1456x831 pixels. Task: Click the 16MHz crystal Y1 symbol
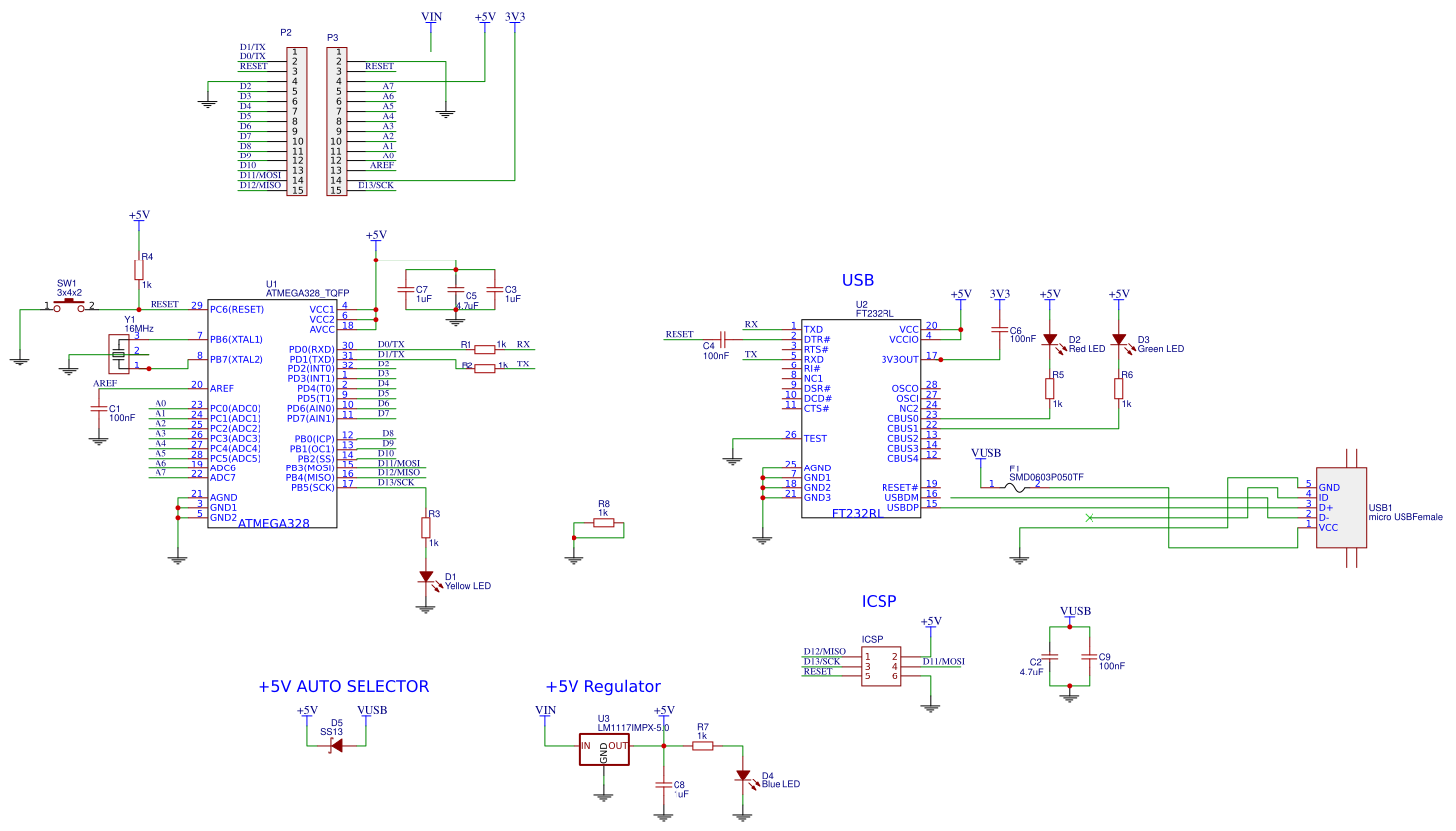[x=119, y=354]
